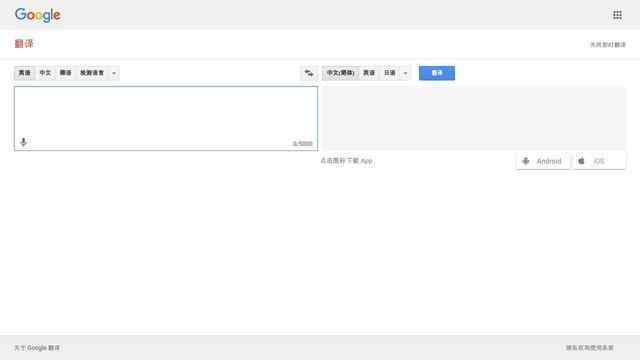
Task: Select 中文(简体) as target language
Action: tap(340, 73)
